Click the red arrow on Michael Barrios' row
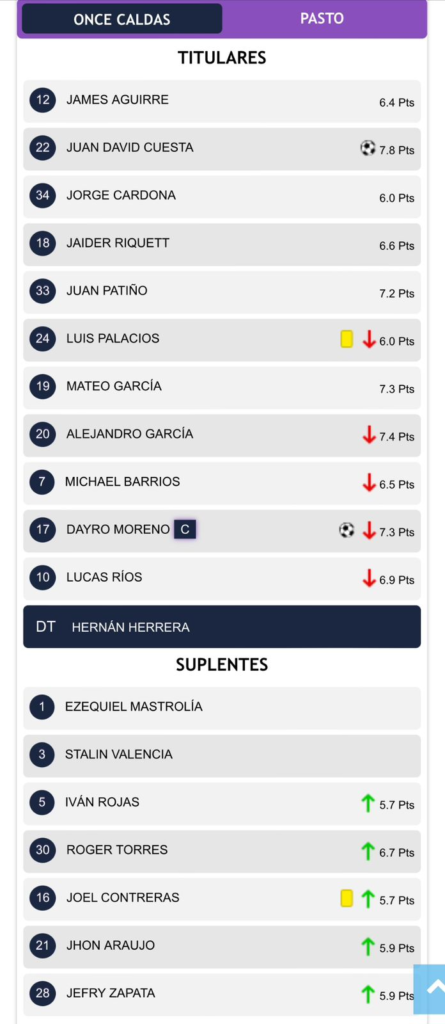Screen dimensions: 445x1024 (369, 483)
